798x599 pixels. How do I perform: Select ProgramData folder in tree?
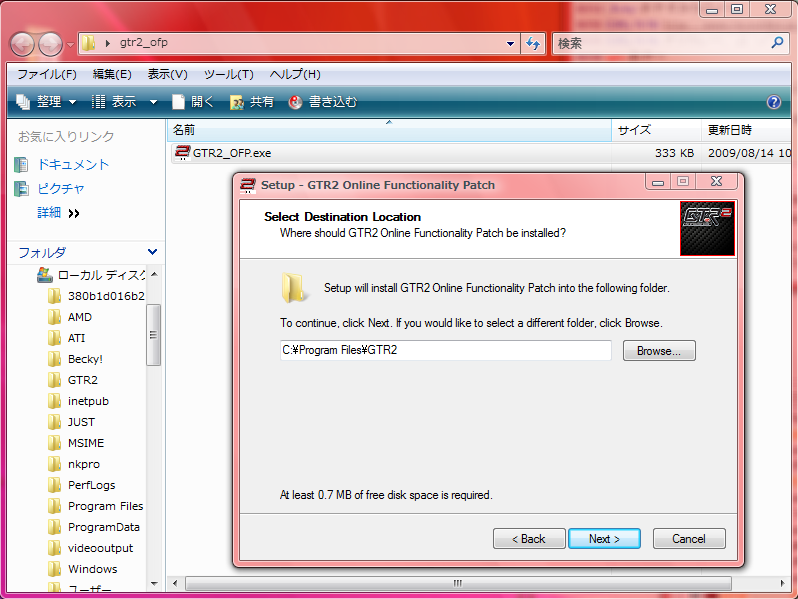(x=103, y=527)
